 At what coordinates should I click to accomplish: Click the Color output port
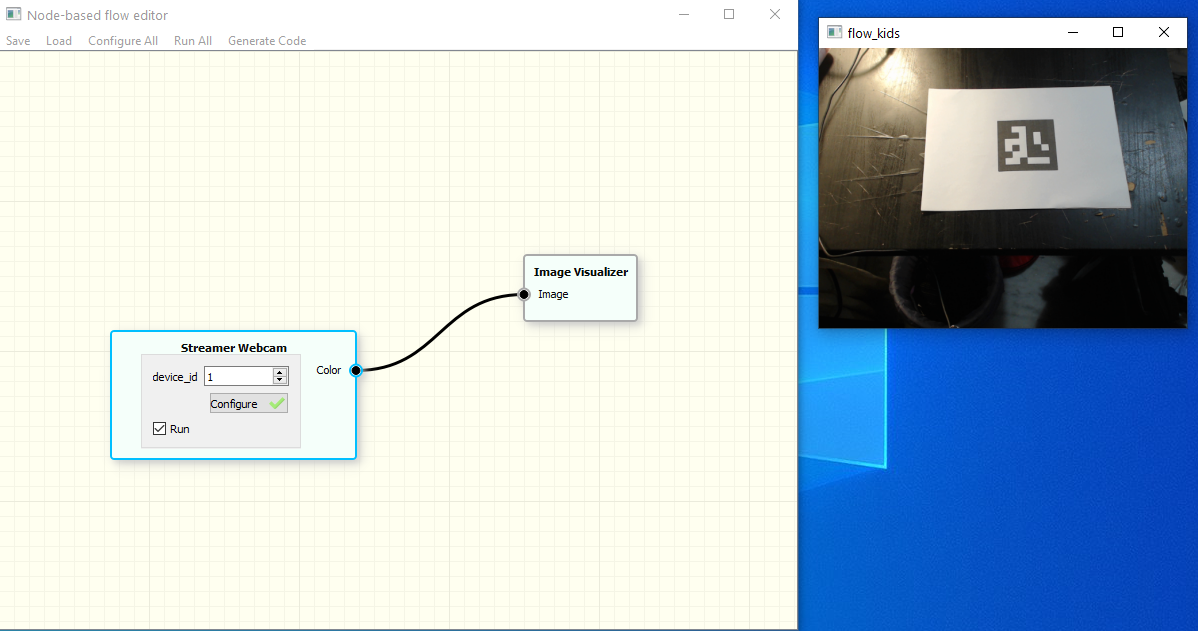pos(356,371)
